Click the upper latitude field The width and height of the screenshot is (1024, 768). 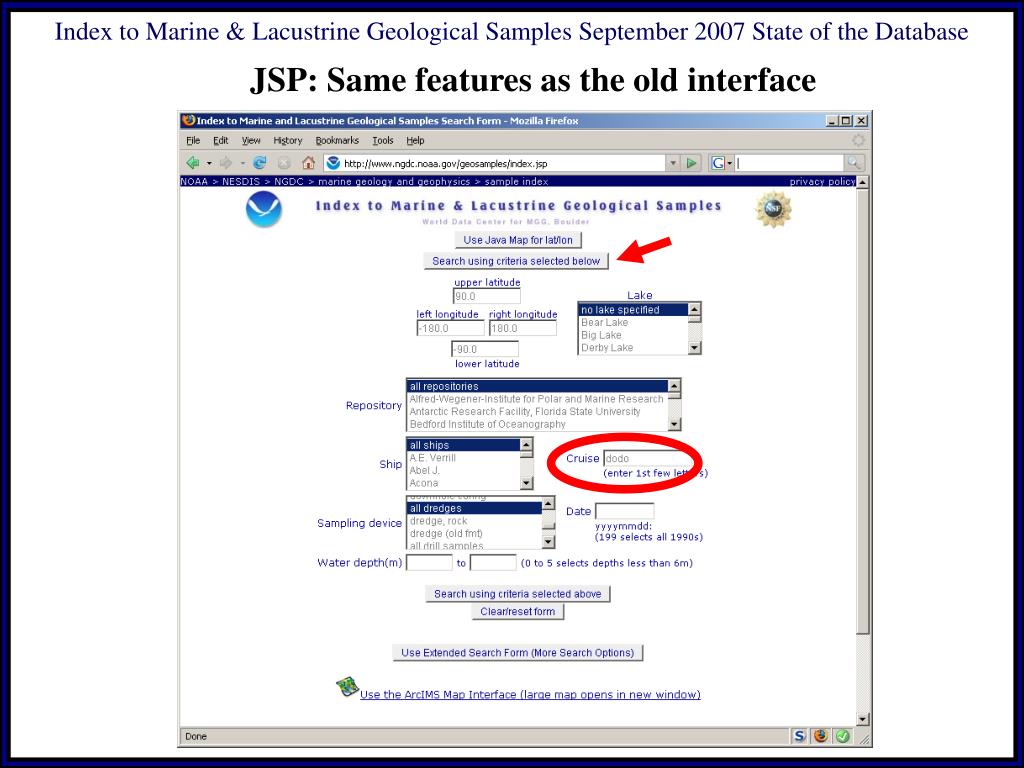click(x=487, y=296)
